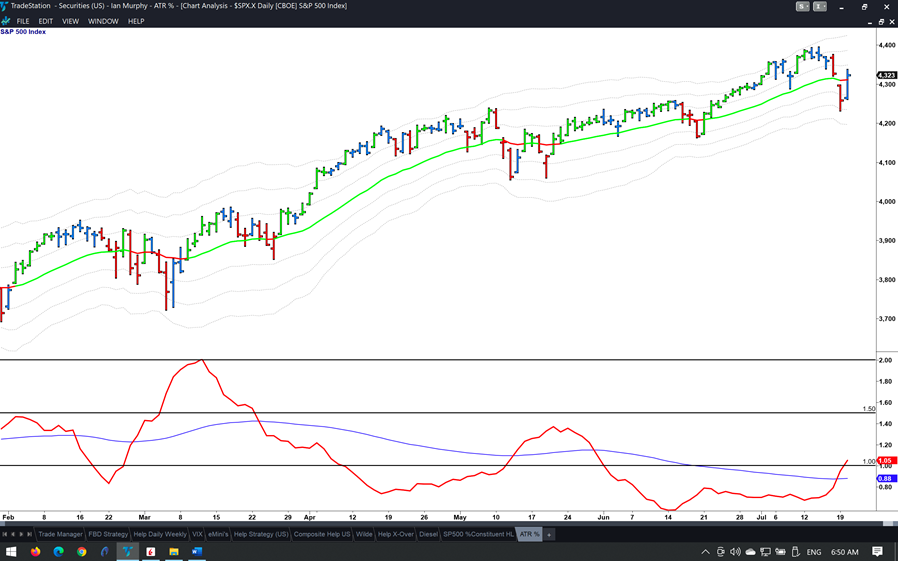Open the ENG language selector
Image resolution: width=898 pixels, height=561 pixels.
pyautogui.click(x=814, y=552)
